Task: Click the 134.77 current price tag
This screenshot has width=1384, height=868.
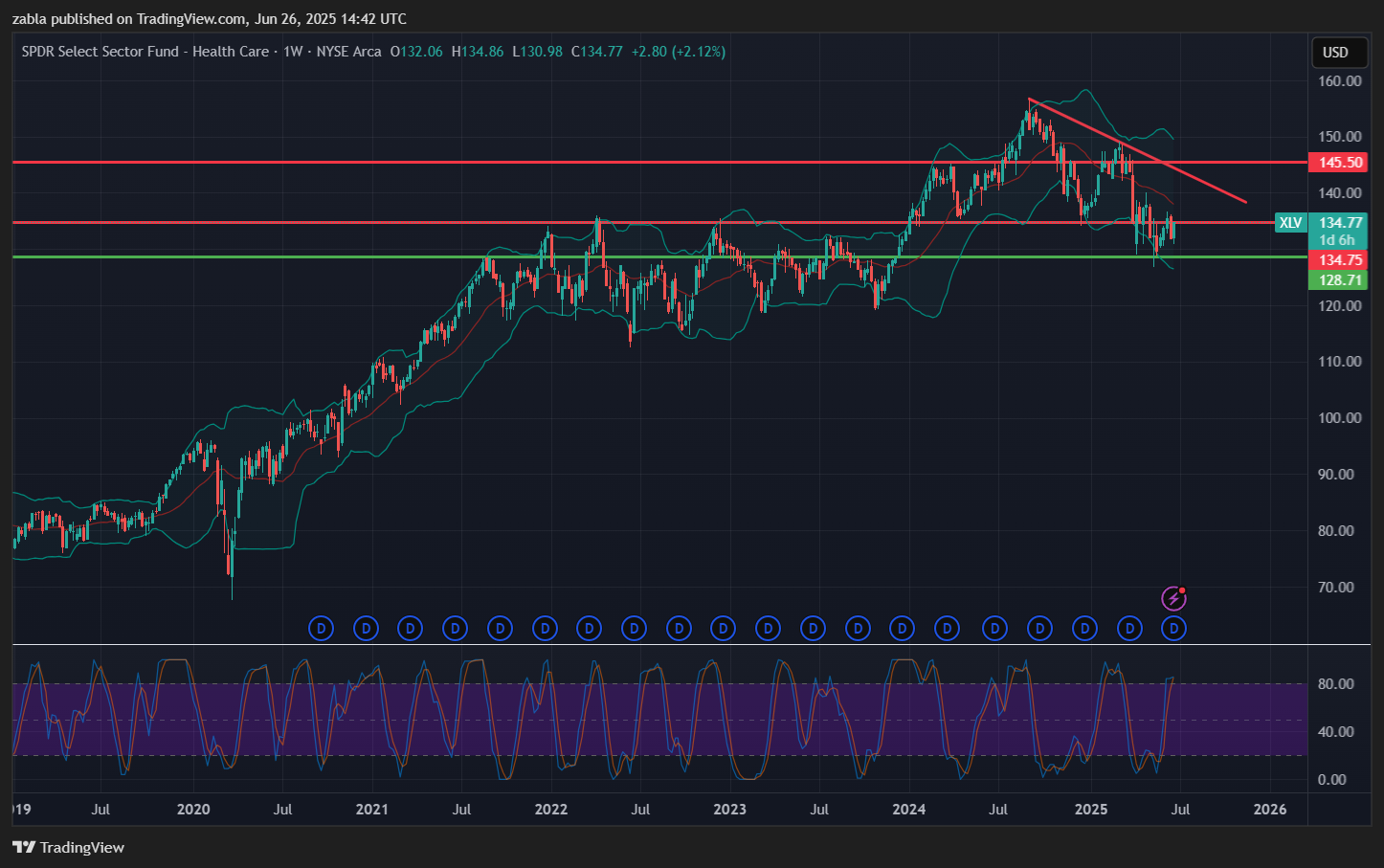Action: 1339,223
